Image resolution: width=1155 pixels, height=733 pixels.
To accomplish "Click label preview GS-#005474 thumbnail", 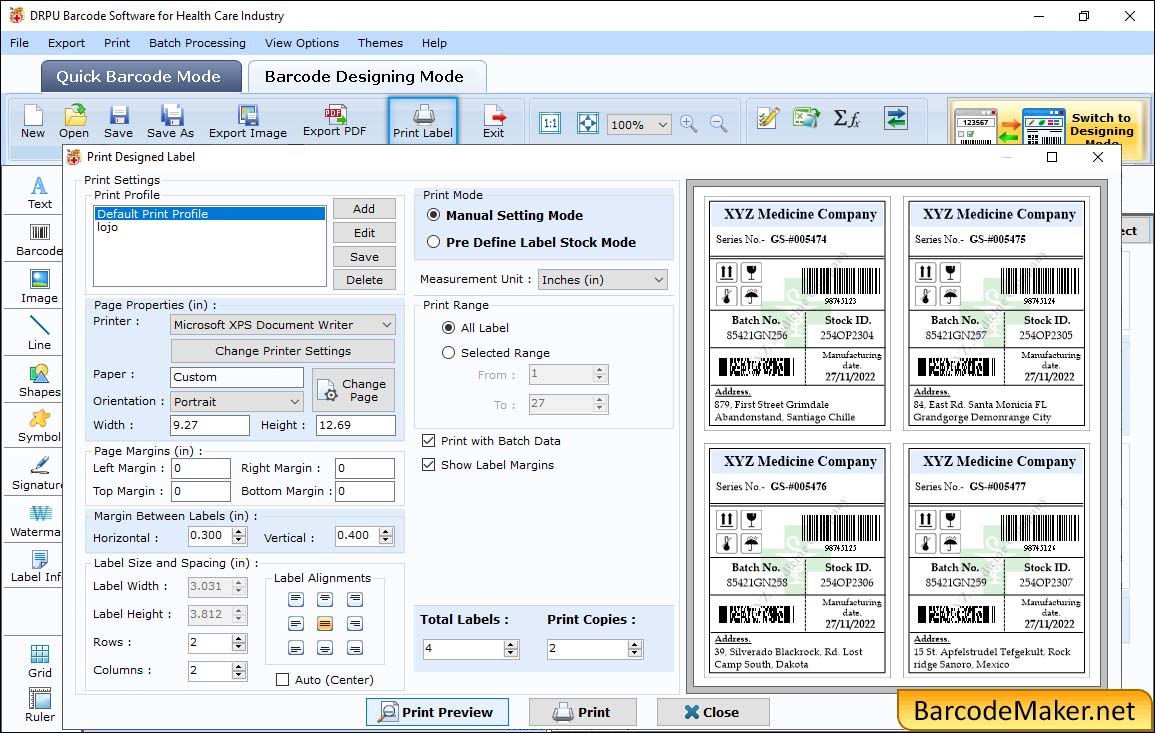I will pos(798,314).
